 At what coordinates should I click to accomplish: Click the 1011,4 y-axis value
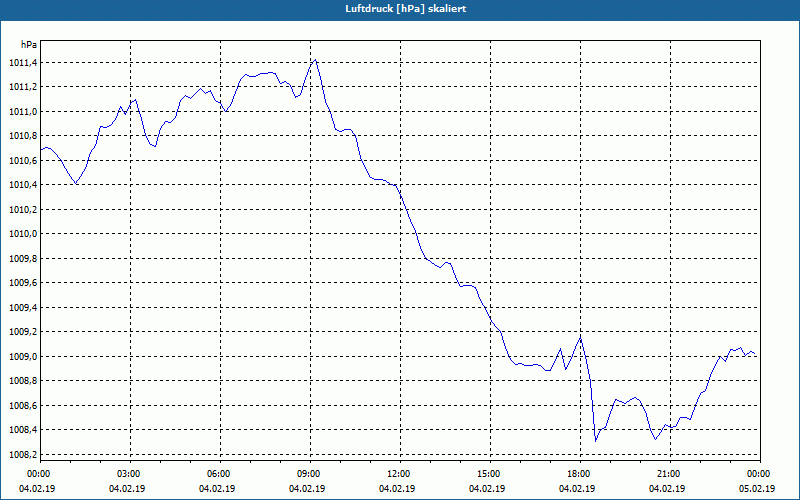23,63
